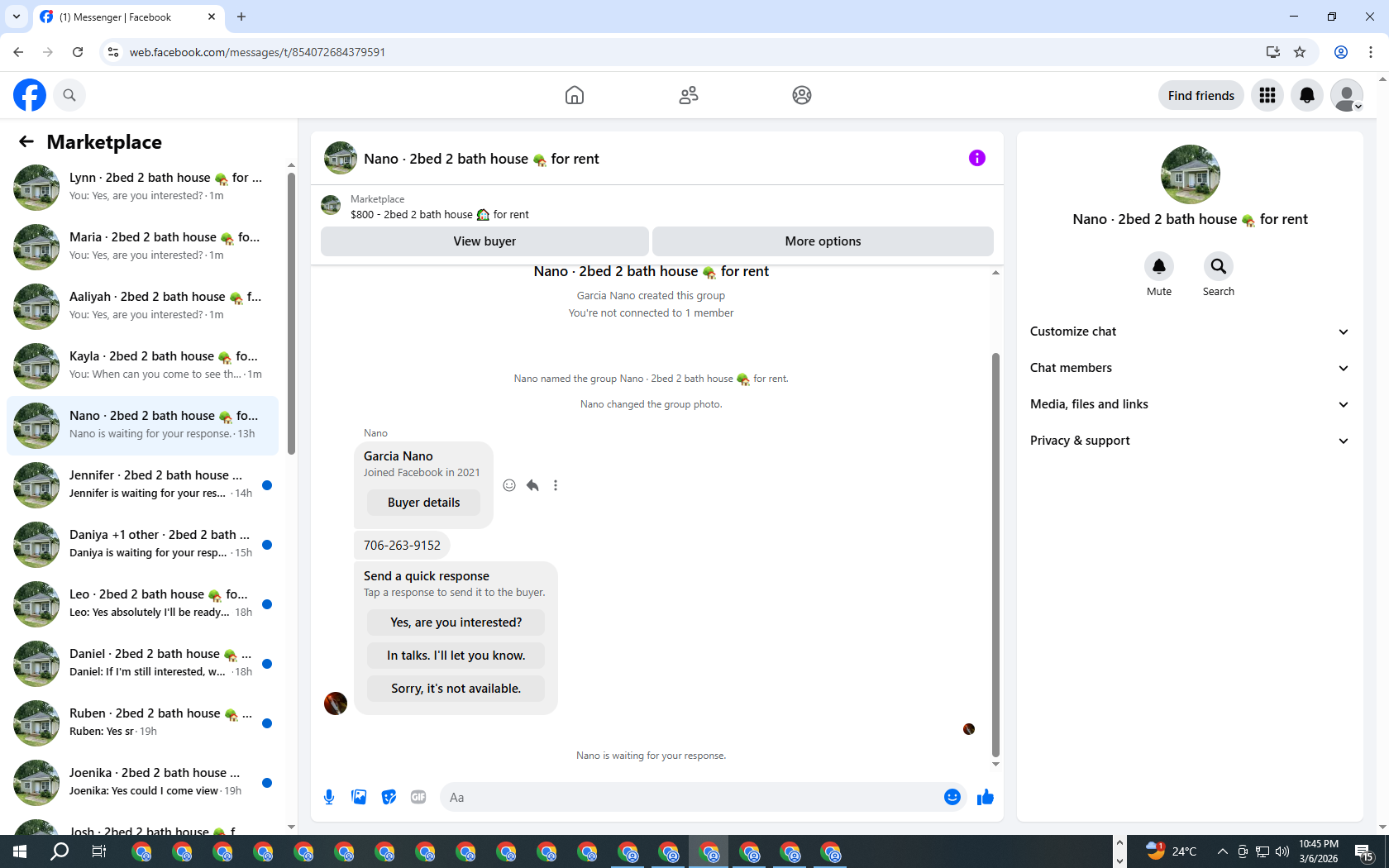Screen dimensions: 1389x868
Task: Click phone number 706-263-9152 message
Action: point(402,546)
